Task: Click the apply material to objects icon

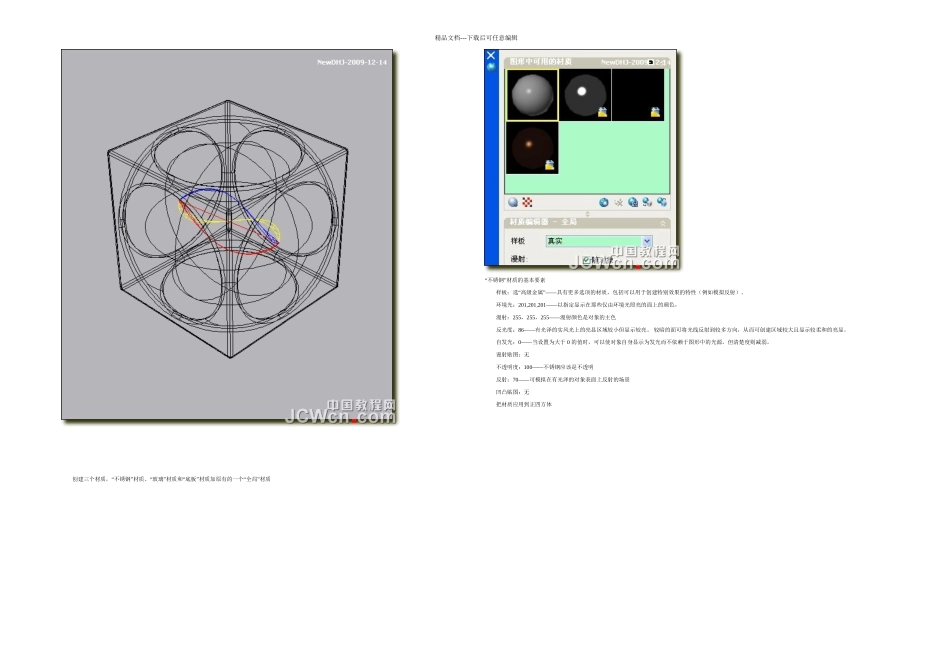Action: (647, 202)
